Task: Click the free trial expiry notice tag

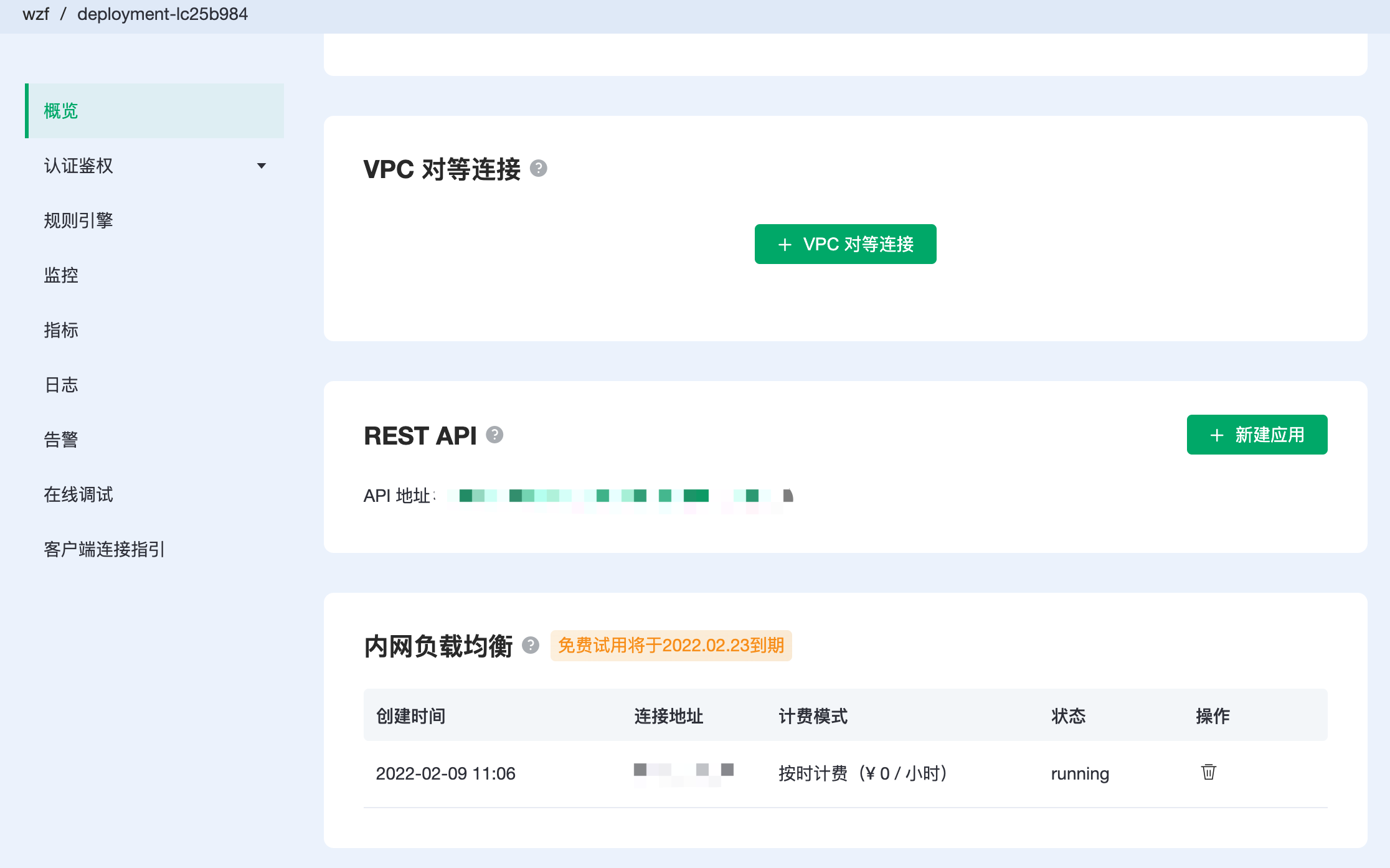Action: [x=671, y=645]
